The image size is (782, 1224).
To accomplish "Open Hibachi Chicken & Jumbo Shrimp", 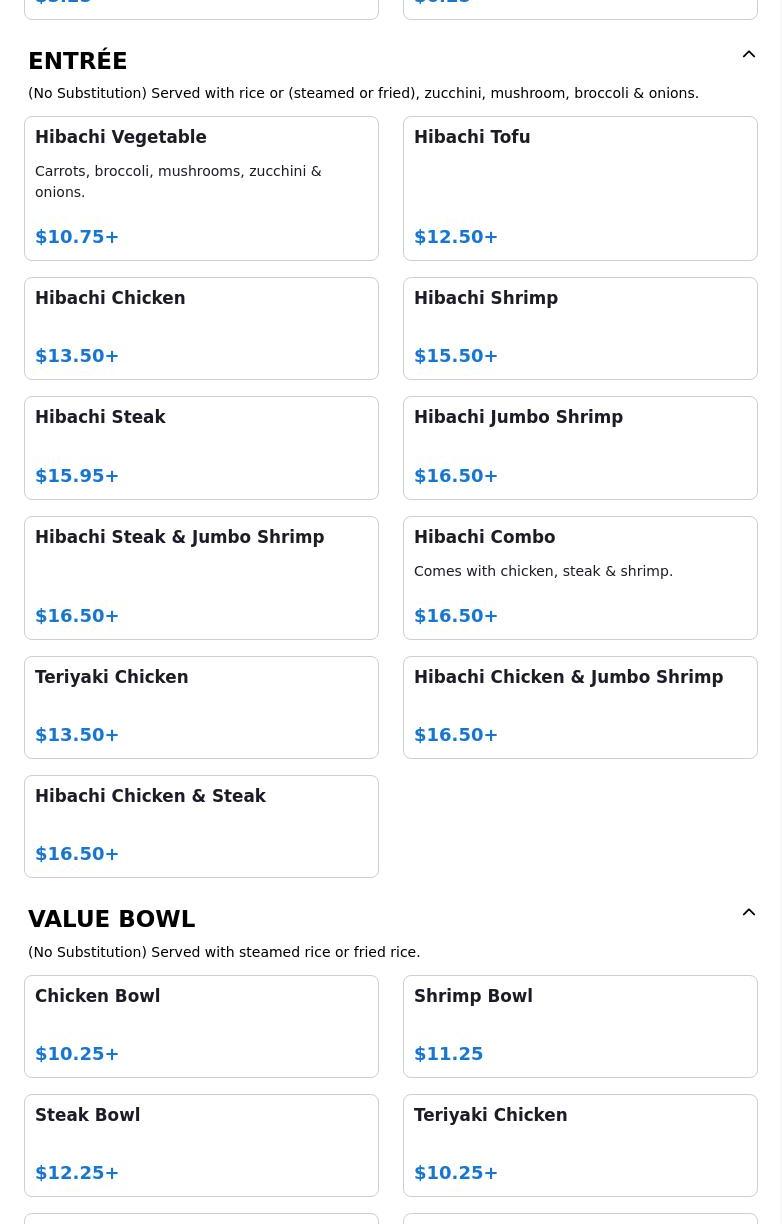I will click(x=580, y=708).
